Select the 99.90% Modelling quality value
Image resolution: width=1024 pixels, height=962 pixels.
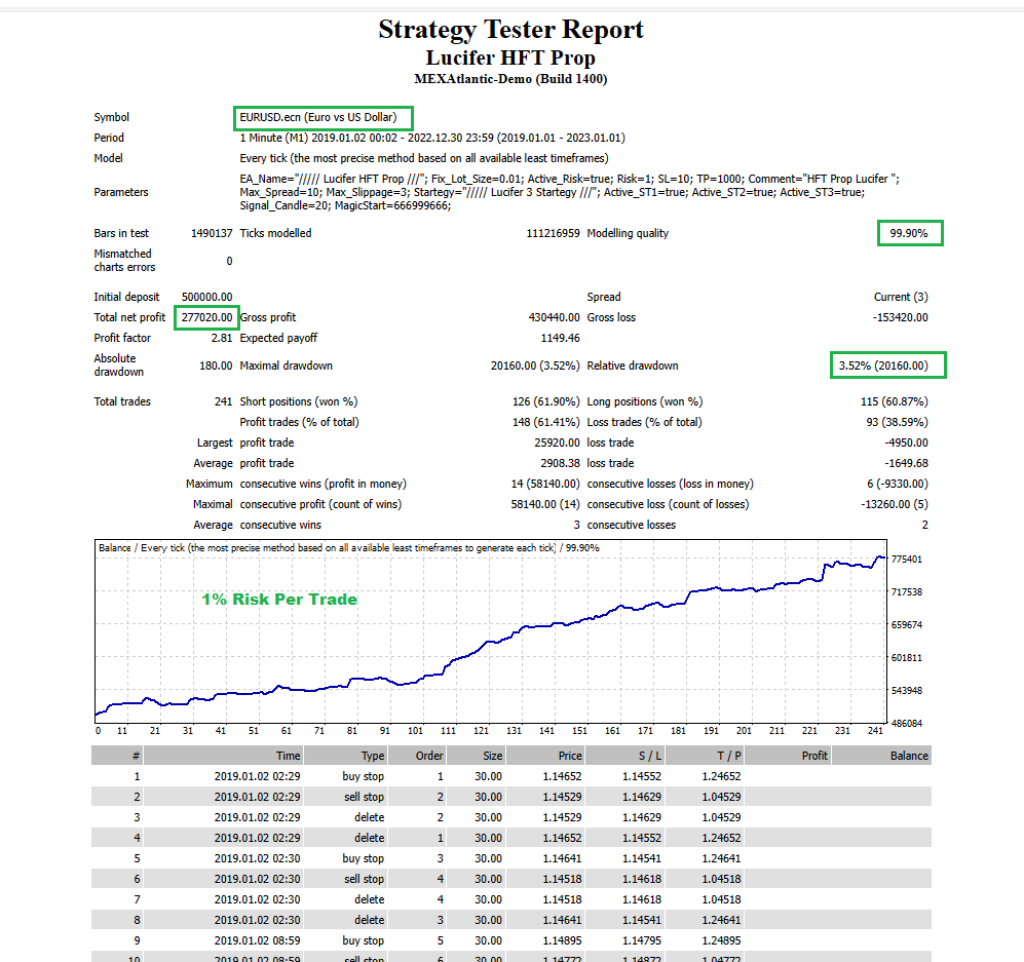(x=909, y=233)
